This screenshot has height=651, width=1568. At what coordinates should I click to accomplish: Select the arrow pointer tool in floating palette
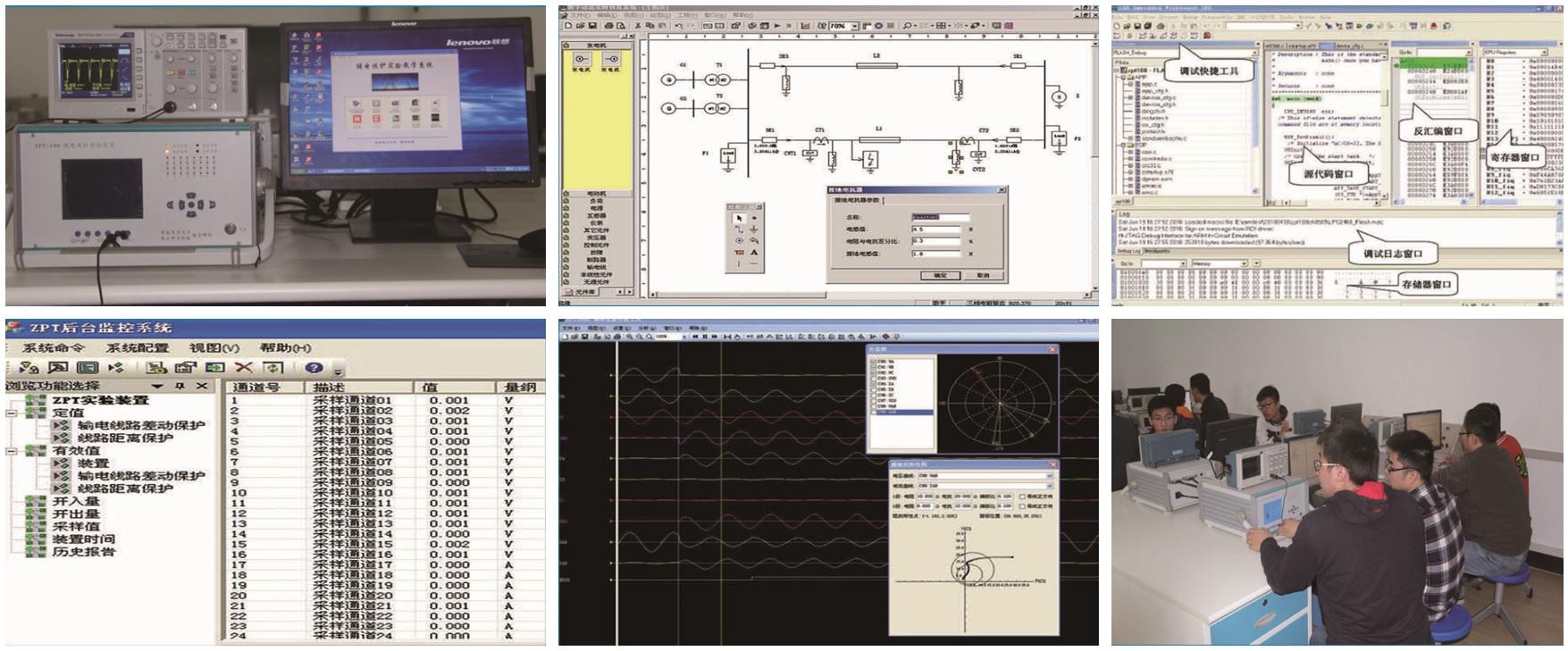pyautogui.click(x=738, y=218)
